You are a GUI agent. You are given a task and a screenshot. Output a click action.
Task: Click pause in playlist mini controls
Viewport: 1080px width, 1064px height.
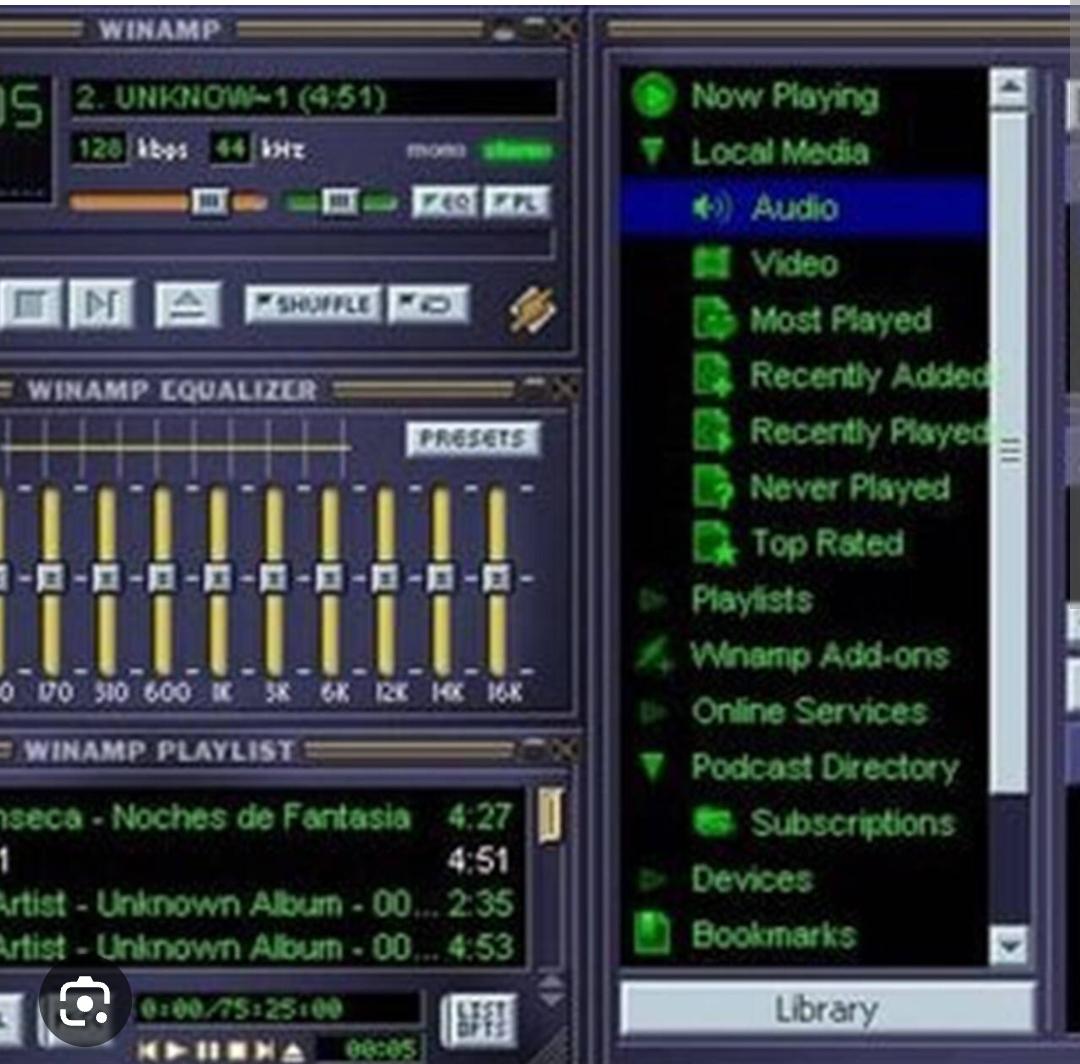click(207, 1051)
